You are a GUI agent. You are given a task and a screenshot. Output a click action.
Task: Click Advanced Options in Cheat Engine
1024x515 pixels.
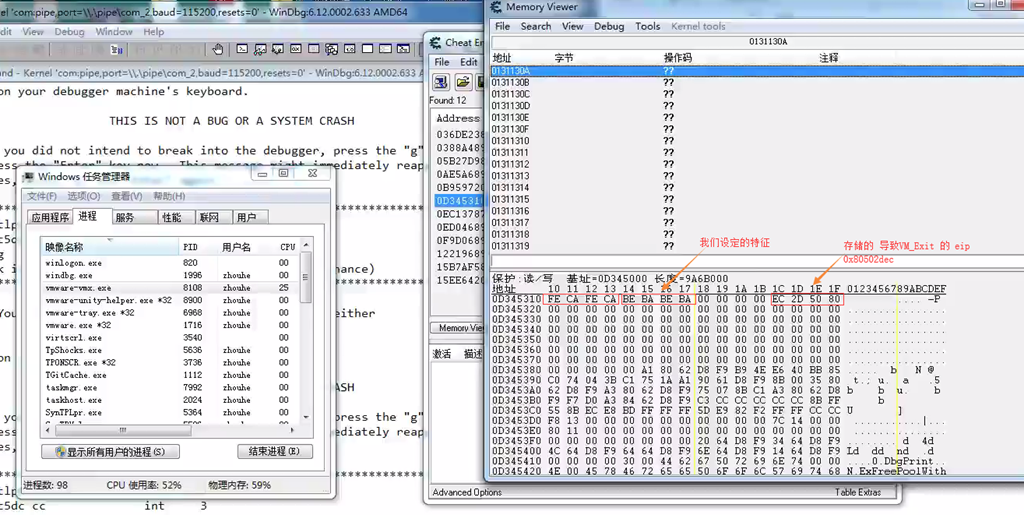click(x=467, y=492)
